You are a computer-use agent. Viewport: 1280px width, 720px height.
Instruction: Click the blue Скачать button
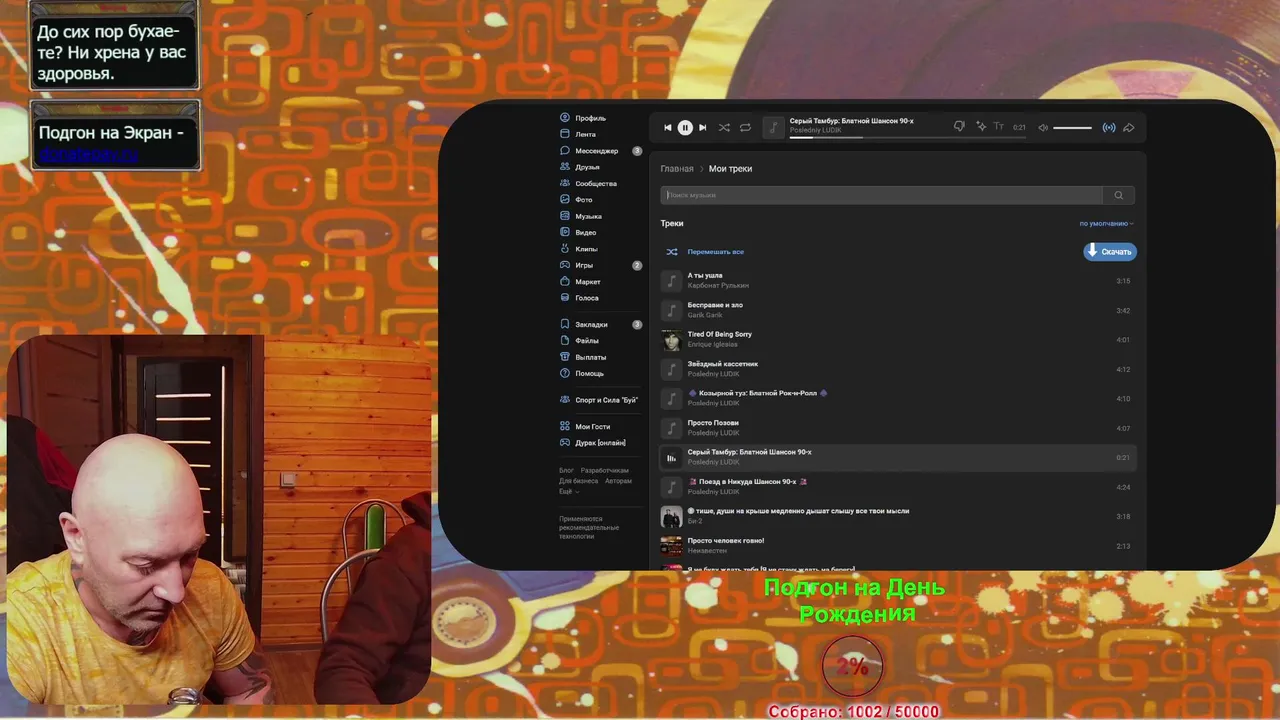(1110, 252)
